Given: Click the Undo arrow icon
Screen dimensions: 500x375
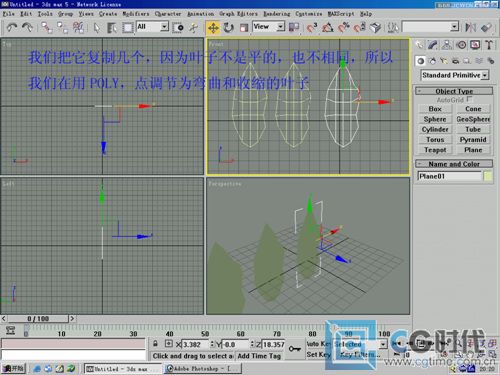Looking at the screenshot, I should (x=12, y=27).
